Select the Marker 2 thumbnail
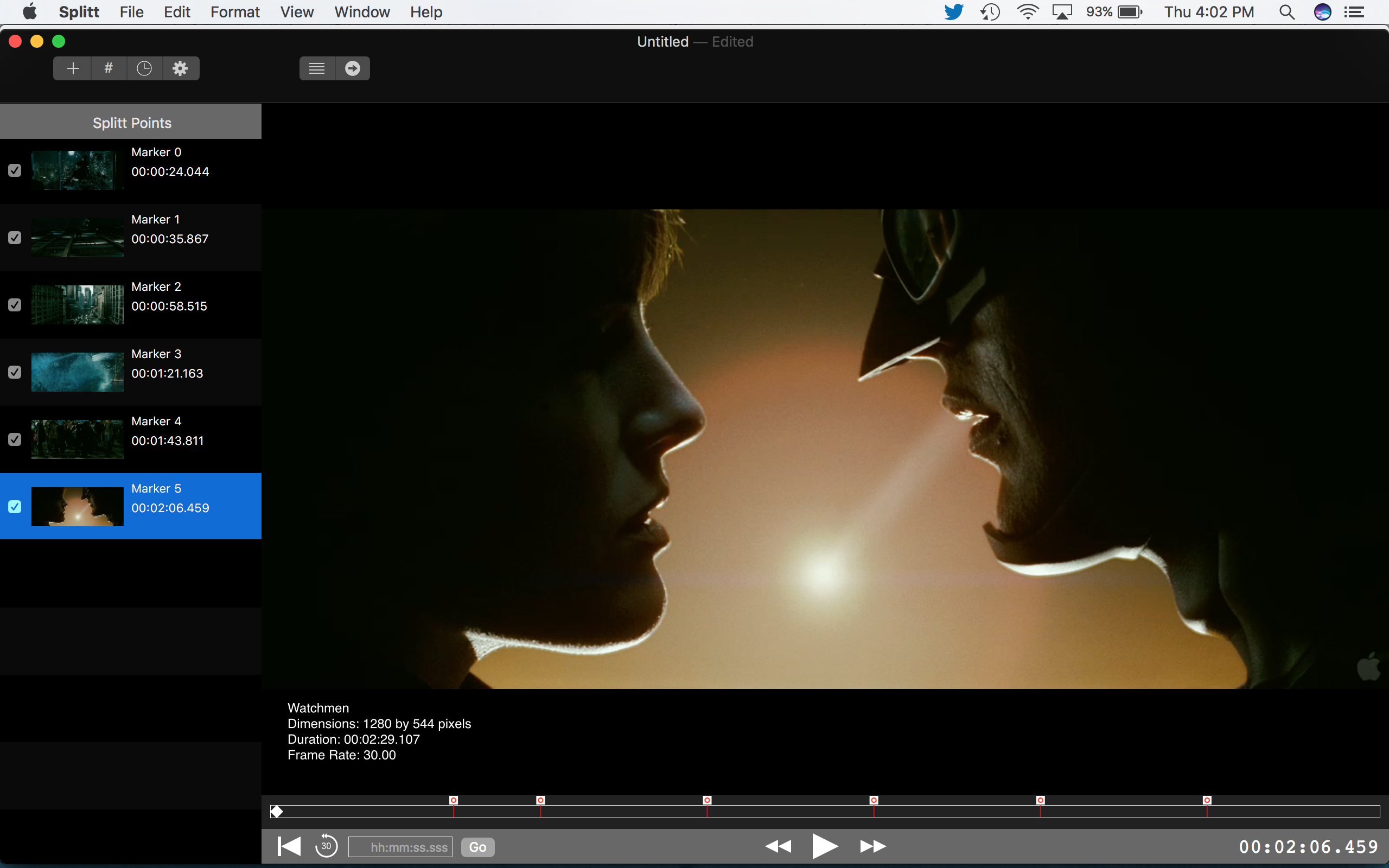Viewport: 1389px width, 868px height. coord(78,305)
